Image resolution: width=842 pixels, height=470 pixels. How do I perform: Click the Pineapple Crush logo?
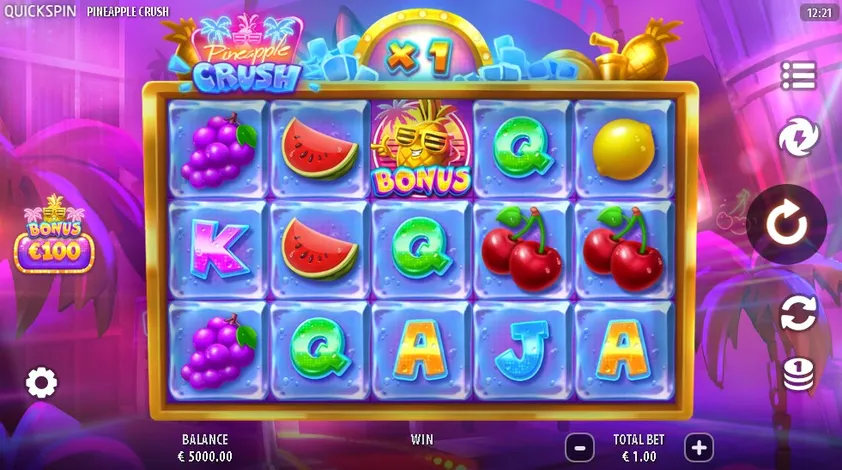point(245,54)
